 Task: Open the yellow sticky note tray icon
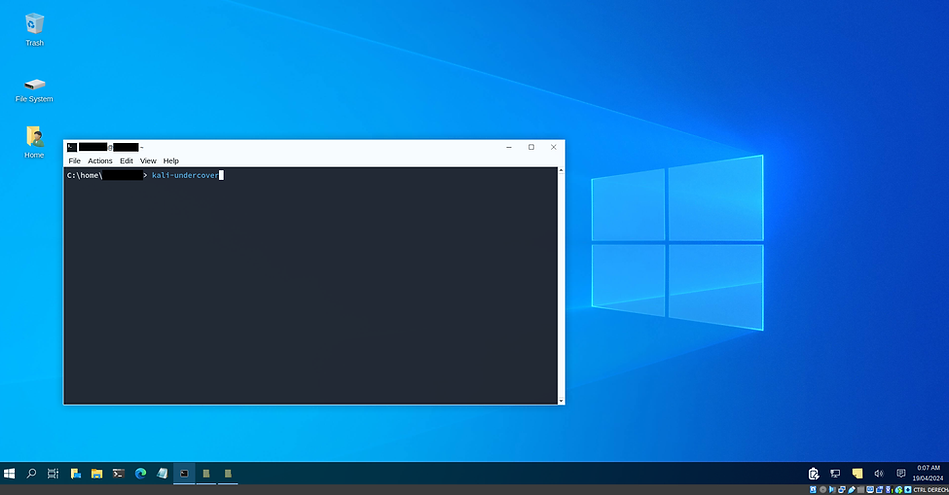pos(857,473)
